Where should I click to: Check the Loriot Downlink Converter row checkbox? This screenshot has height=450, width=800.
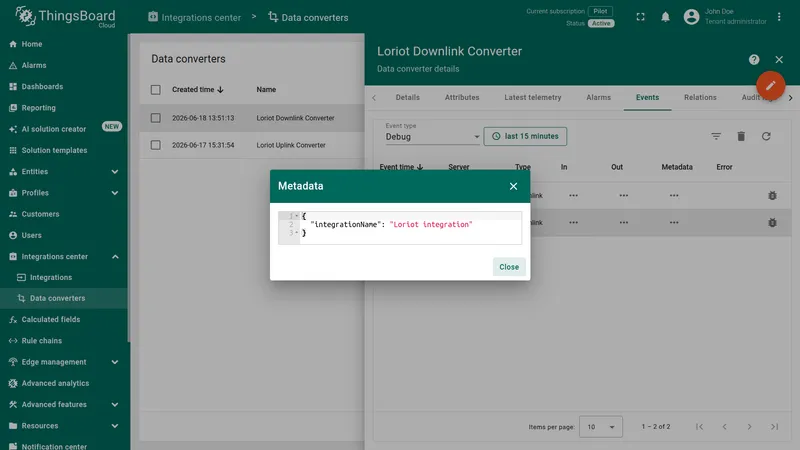156,118
